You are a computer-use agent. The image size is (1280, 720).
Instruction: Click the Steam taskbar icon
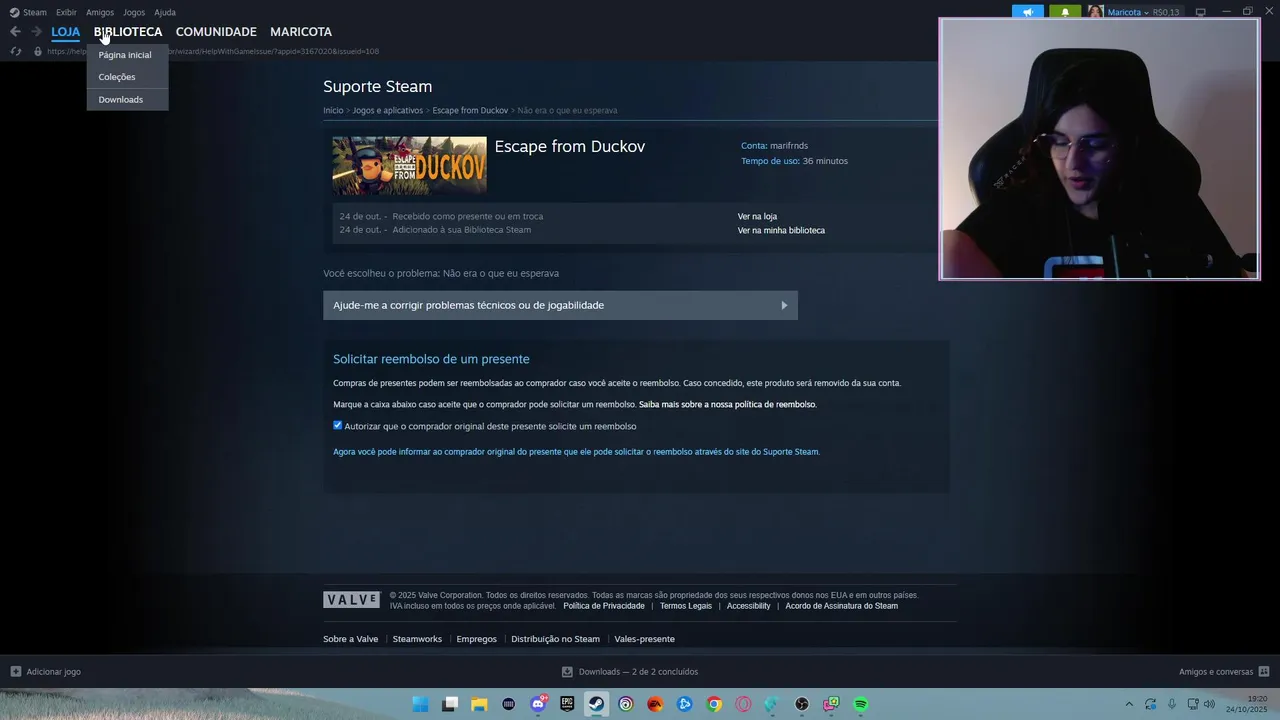tap(596, 704)
